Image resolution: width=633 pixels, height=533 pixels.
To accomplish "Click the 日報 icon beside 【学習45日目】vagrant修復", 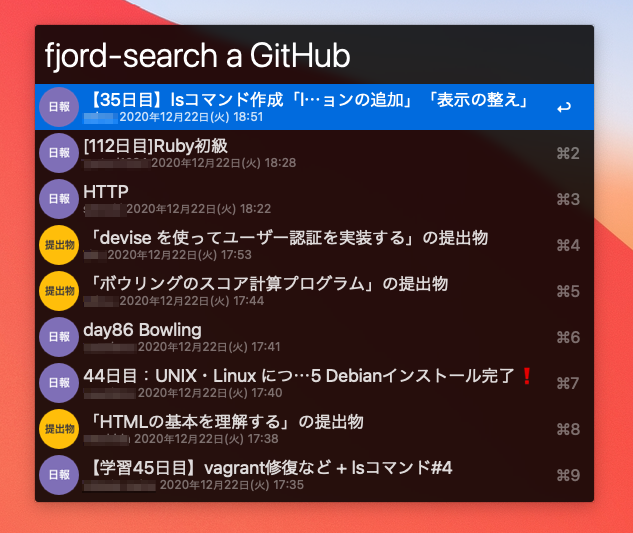I will pyautogui.click(x=59, y=475).
